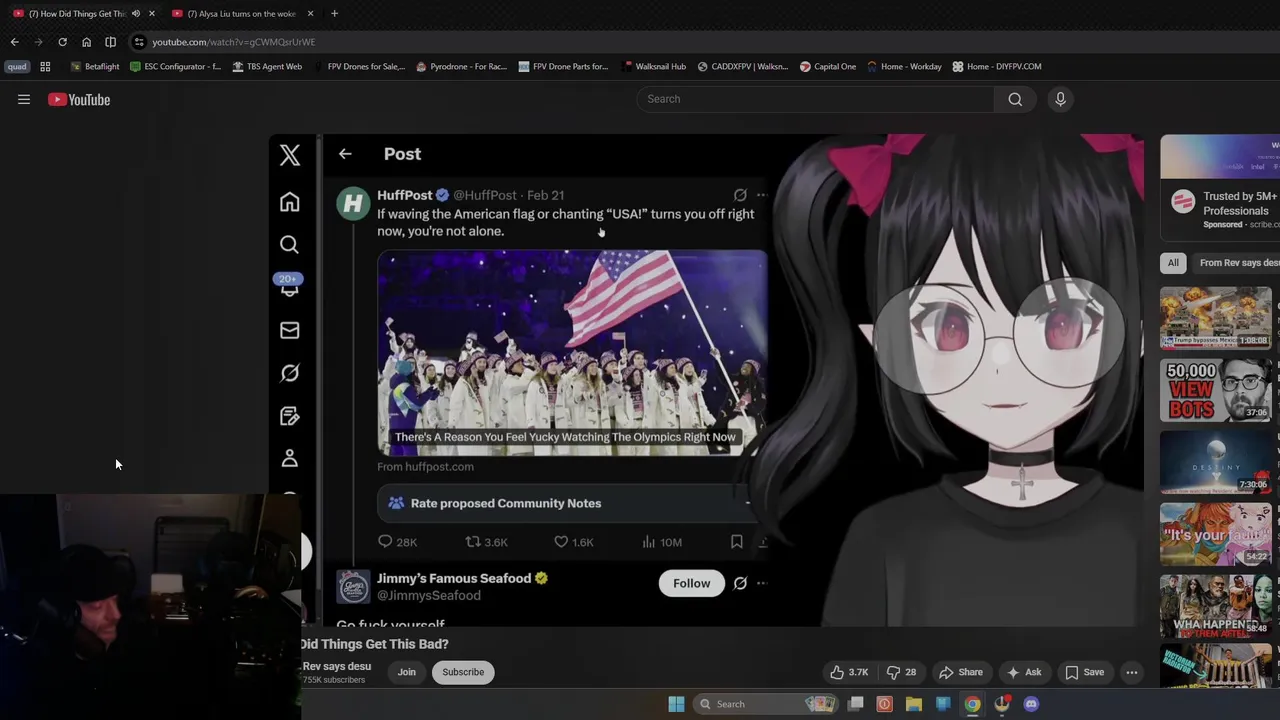Open the browser home page button
The width and height of the screenshot is (1280, 720).
[x=86, y=42]
